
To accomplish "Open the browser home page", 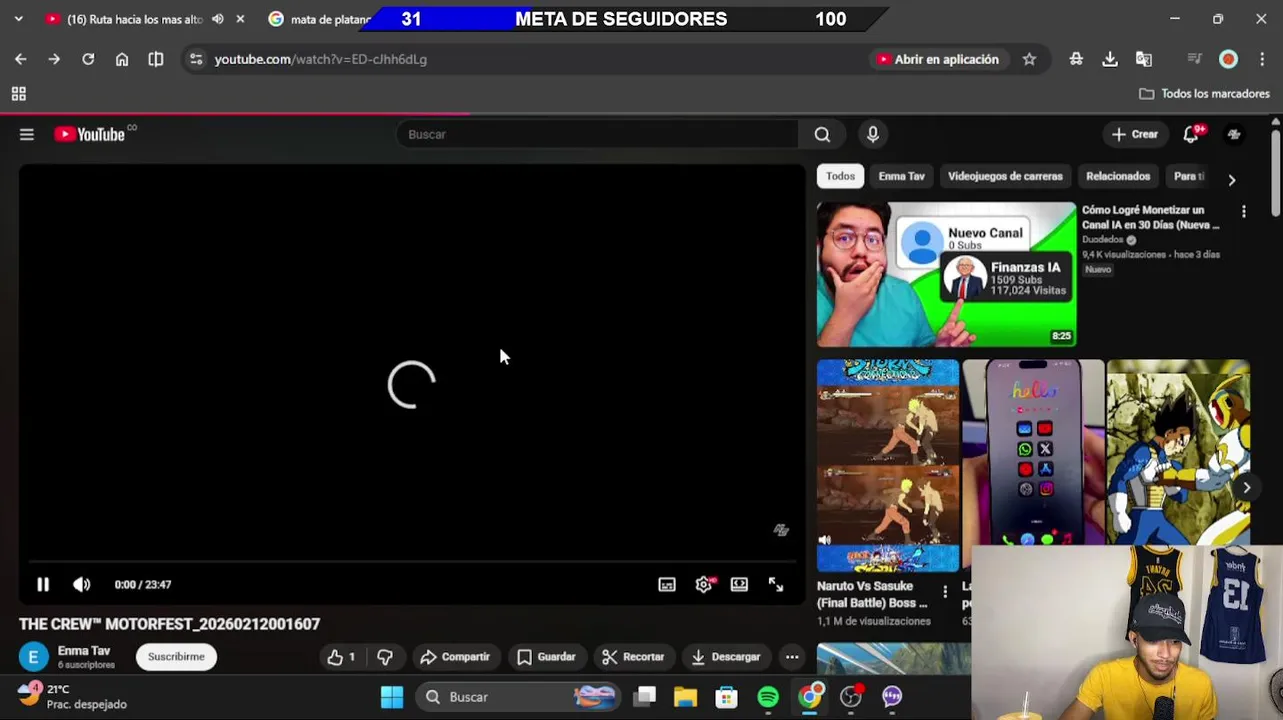I will click(x=122, y=59).
